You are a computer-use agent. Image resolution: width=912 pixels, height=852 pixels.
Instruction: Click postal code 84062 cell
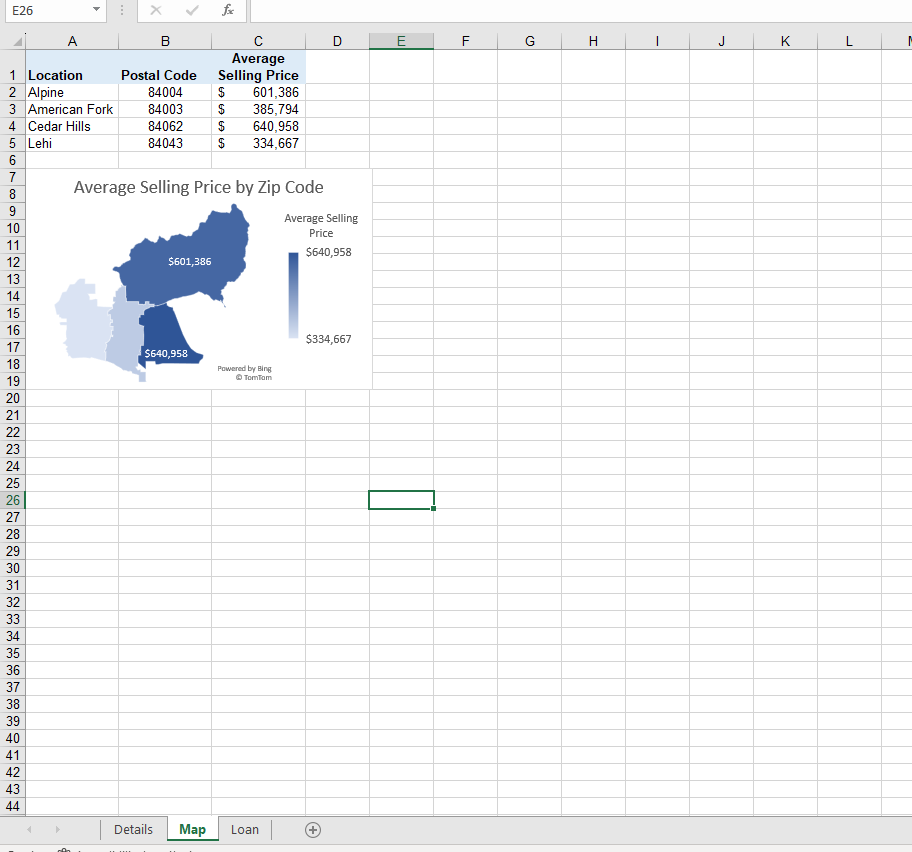(x=165, y=126)
